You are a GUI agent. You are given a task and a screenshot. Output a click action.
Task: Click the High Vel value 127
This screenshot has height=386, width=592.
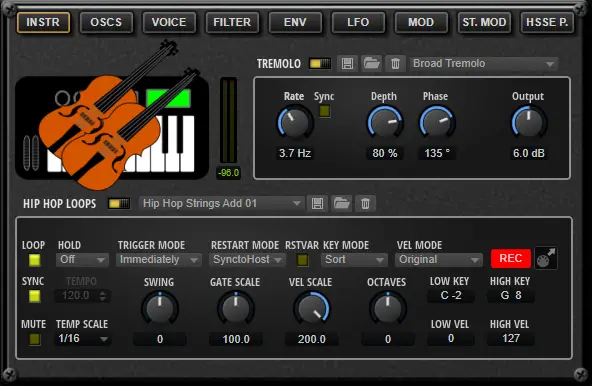[x=510, y=338]
